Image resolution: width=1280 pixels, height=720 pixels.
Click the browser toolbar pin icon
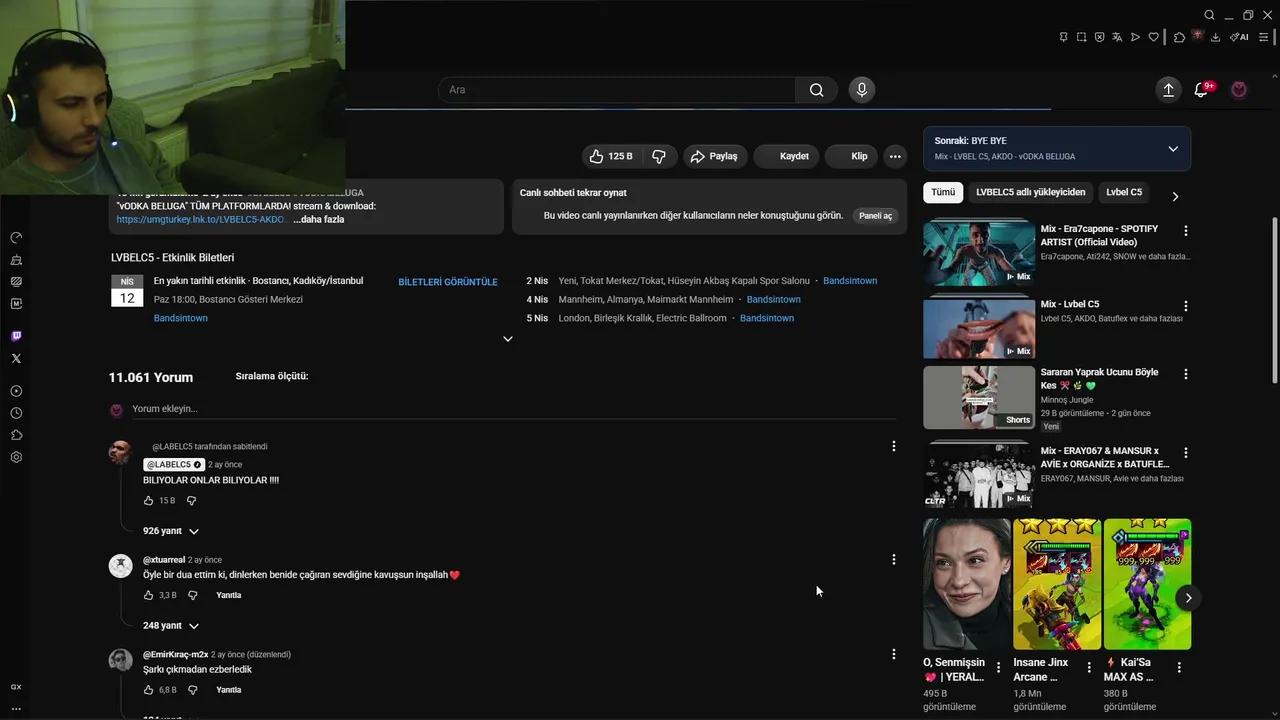pos(1063,37)
